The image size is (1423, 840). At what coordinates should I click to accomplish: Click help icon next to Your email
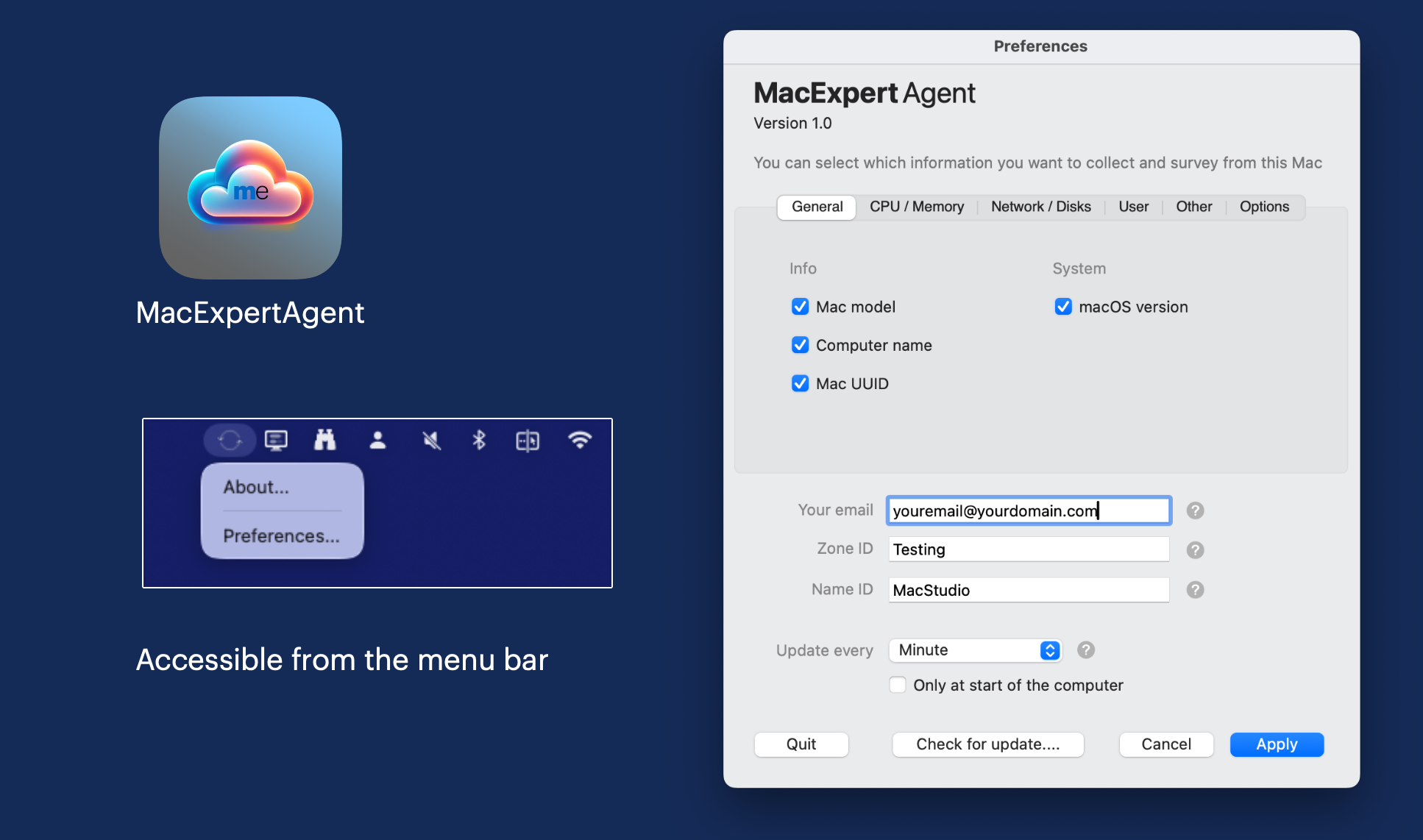(1195, 510)
